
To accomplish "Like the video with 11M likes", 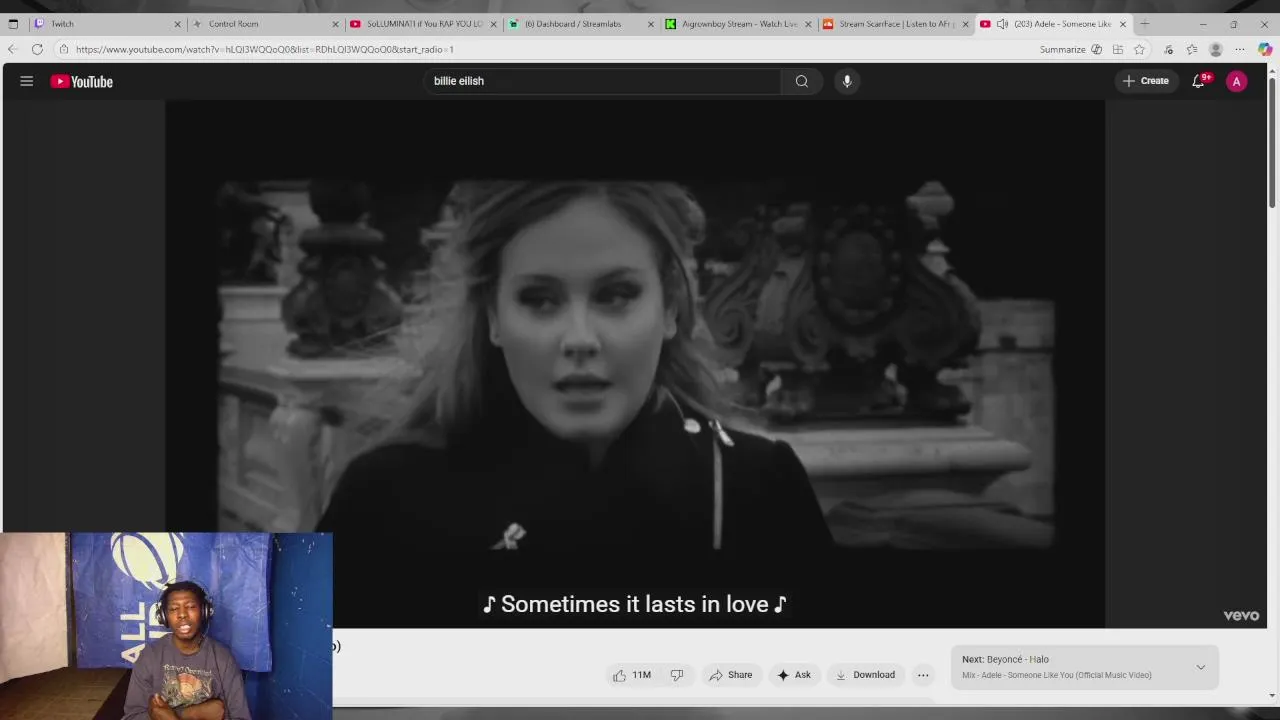I will pyautogui.click(x=632, y=675).
